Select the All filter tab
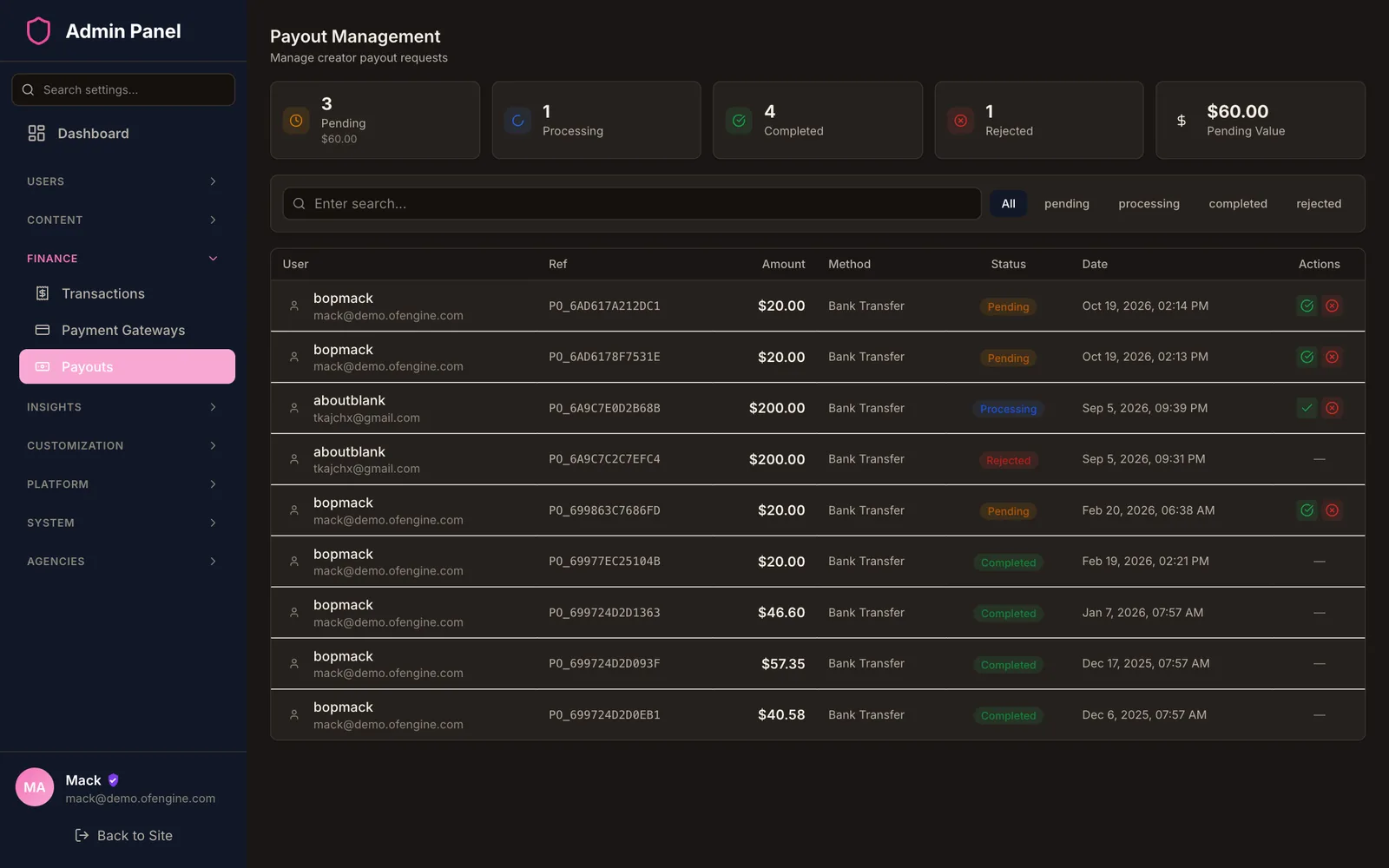The width and height of the screenshot is (1389, 868). coord(1008,203)
